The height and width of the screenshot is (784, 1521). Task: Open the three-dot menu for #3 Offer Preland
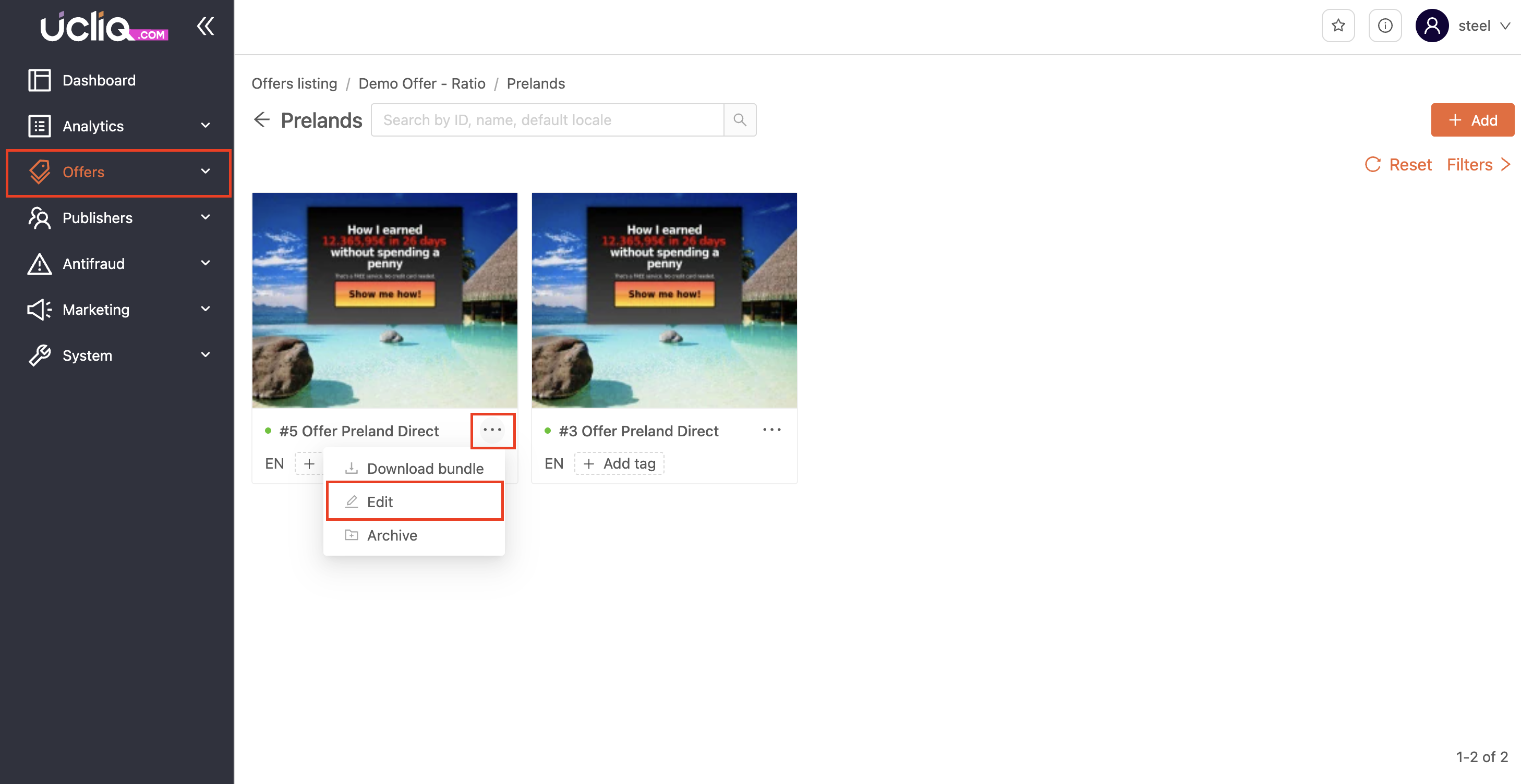771,430
